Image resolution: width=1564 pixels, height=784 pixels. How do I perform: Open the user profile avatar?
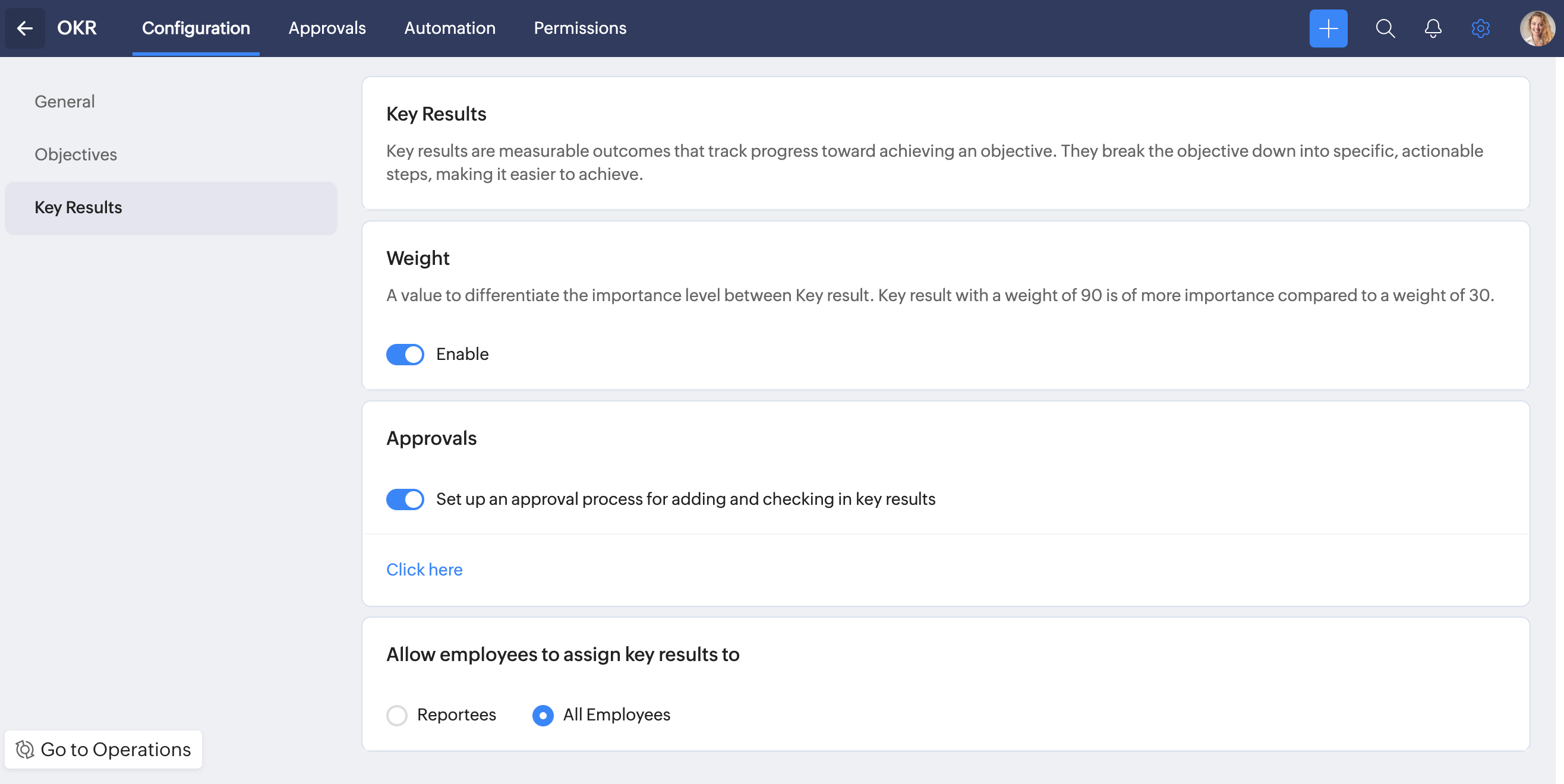tap(1537, 28)
